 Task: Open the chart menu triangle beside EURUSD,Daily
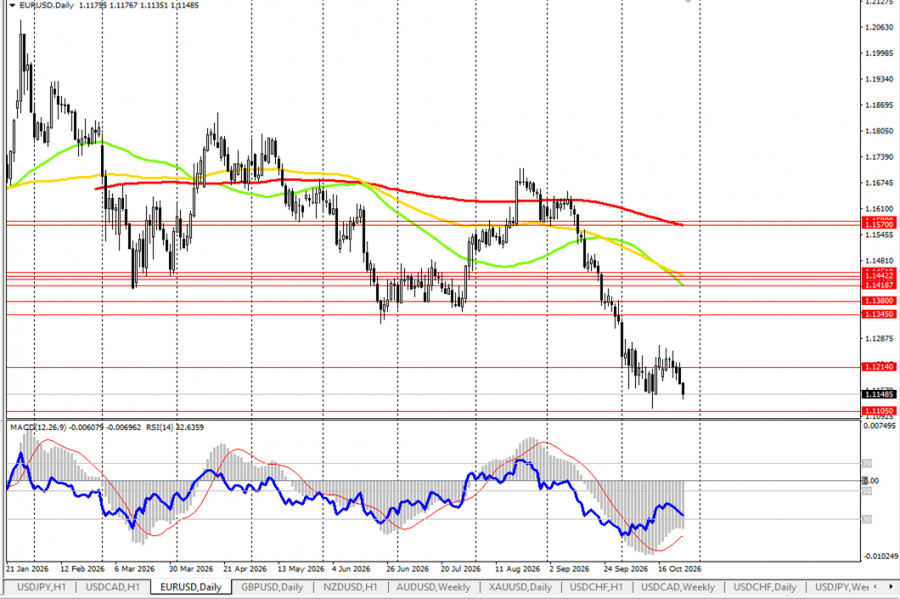click(x=12, y=5)
